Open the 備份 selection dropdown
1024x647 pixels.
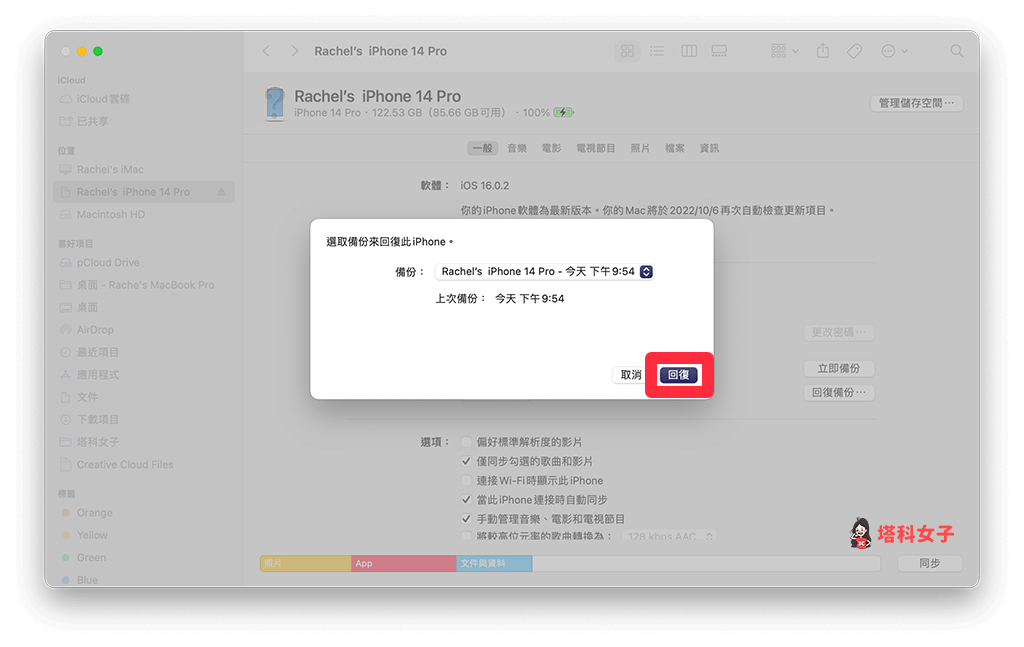545,272
